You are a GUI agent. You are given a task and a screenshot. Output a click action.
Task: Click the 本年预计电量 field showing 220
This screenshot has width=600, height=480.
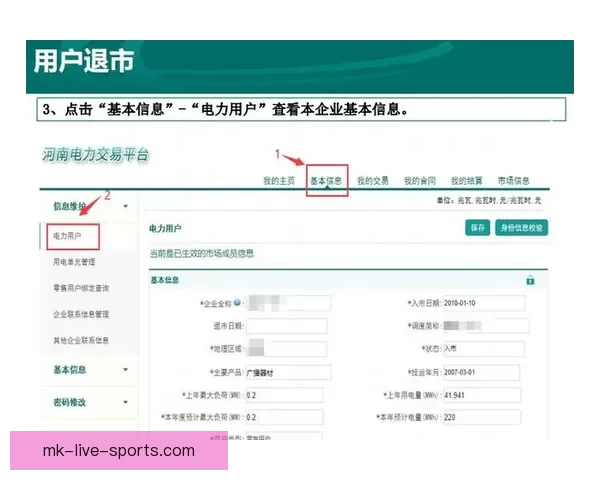point(482,417)
